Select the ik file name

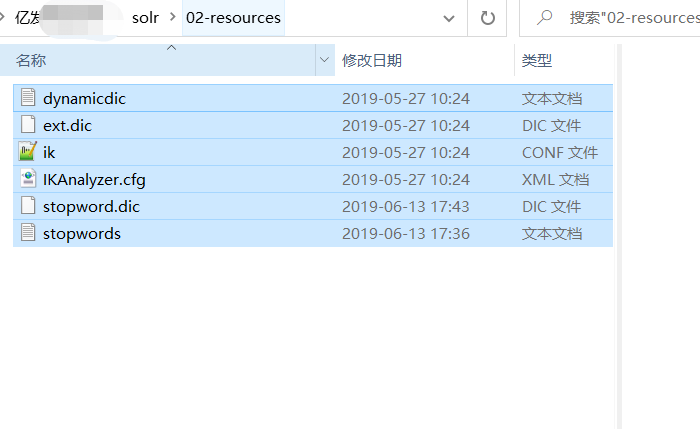click(x=49, y=153)
